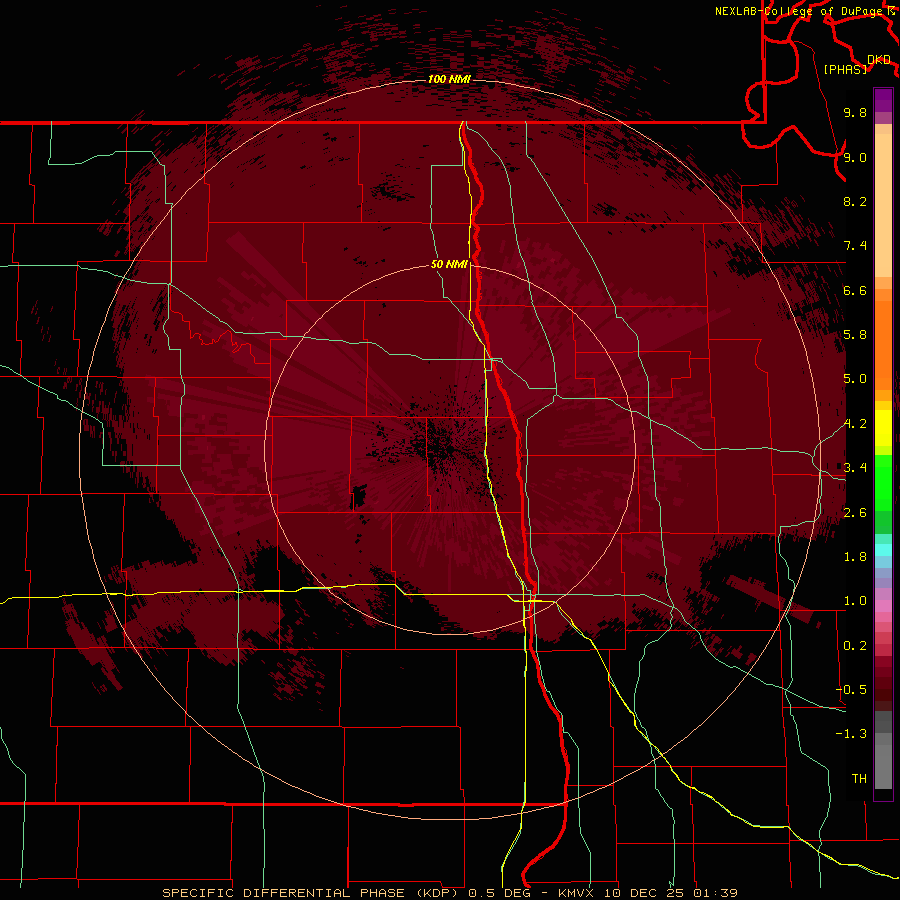
Task: Select the 2.6 legend value
Action: tap(855, 513)
